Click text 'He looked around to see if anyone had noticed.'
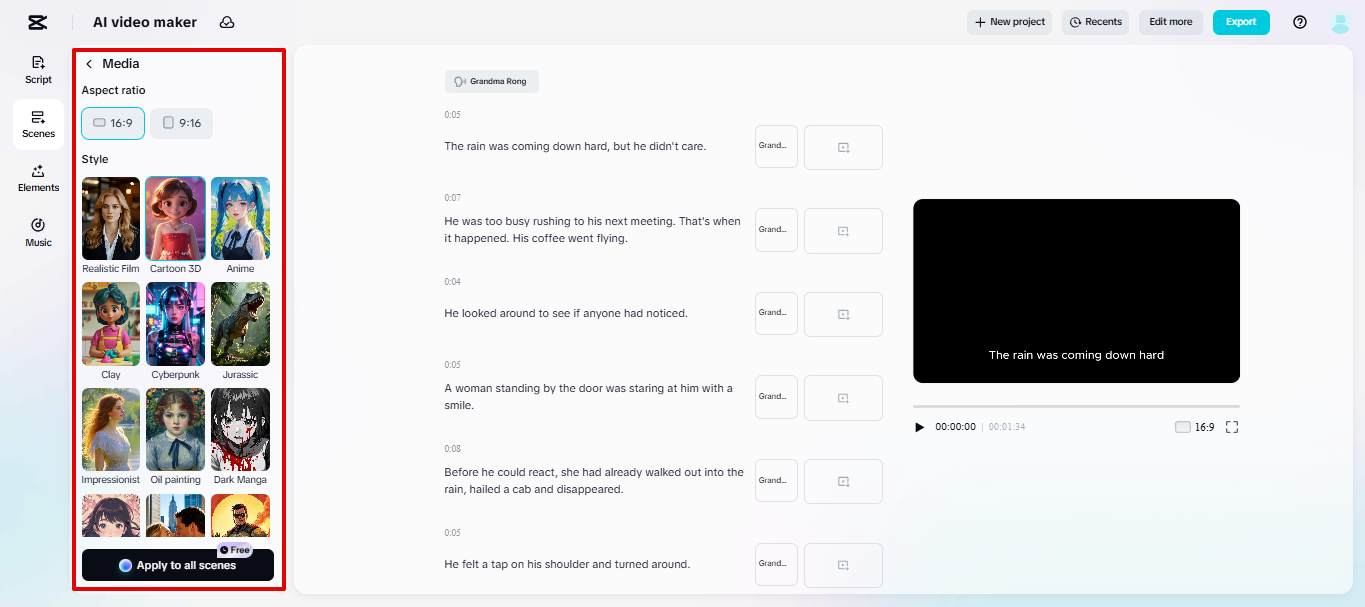This screenshot has height=607, width=1365. (566, 314)
